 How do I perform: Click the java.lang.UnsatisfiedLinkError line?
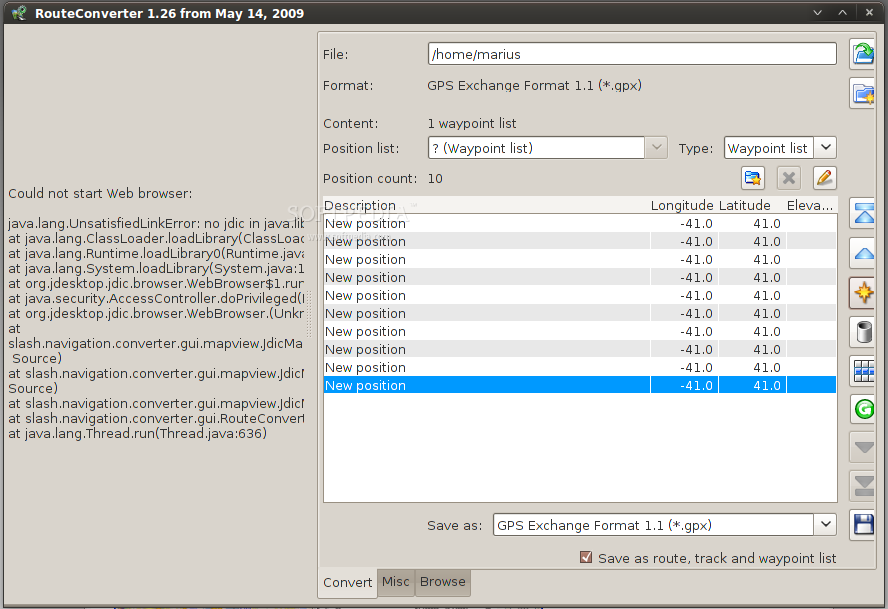click(156, 224)
